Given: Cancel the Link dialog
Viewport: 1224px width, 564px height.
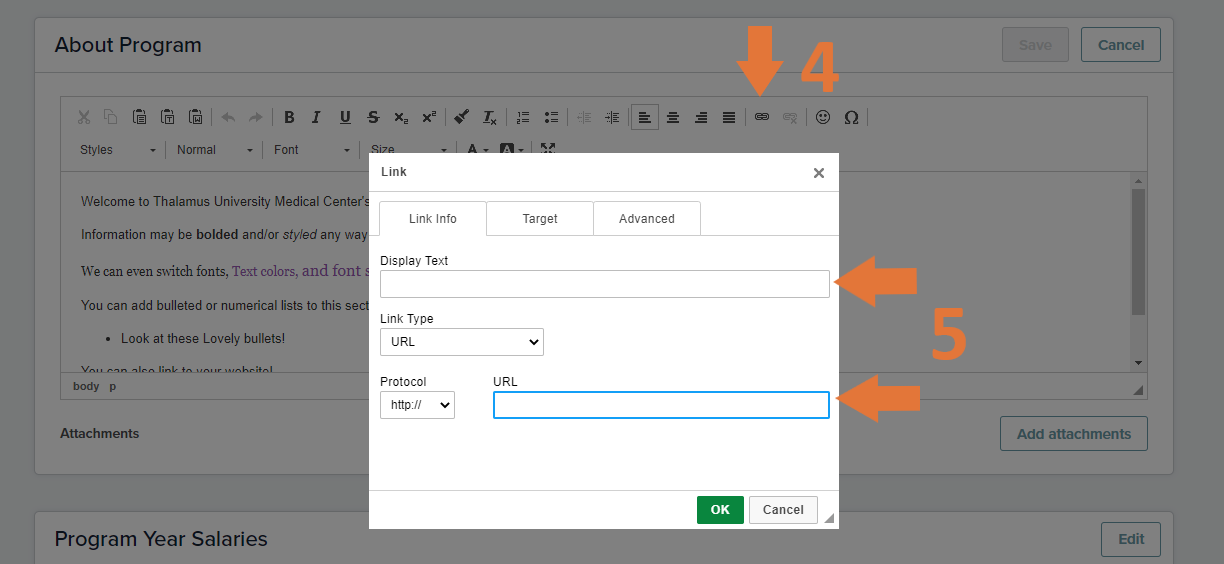Looking at the screenshot, I should pyautogui.click(x=783, y=510).
